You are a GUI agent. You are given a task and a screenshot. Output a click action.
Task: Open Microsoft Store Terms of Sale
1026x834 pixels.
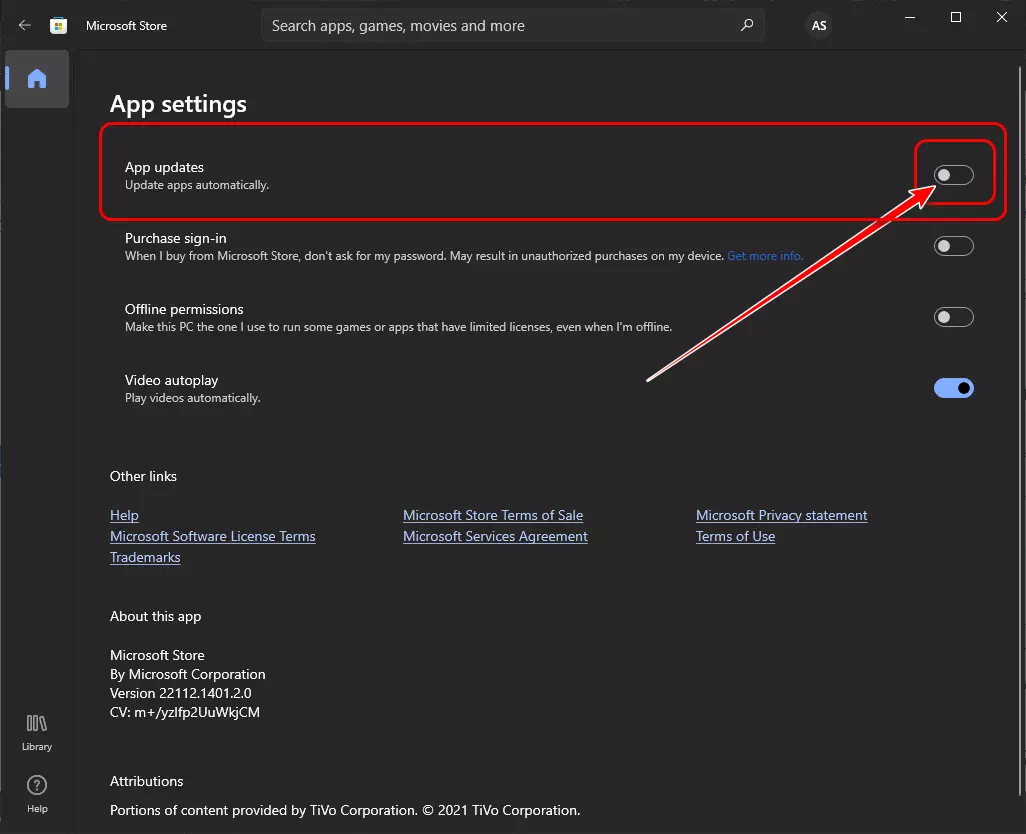coord(493,515)
